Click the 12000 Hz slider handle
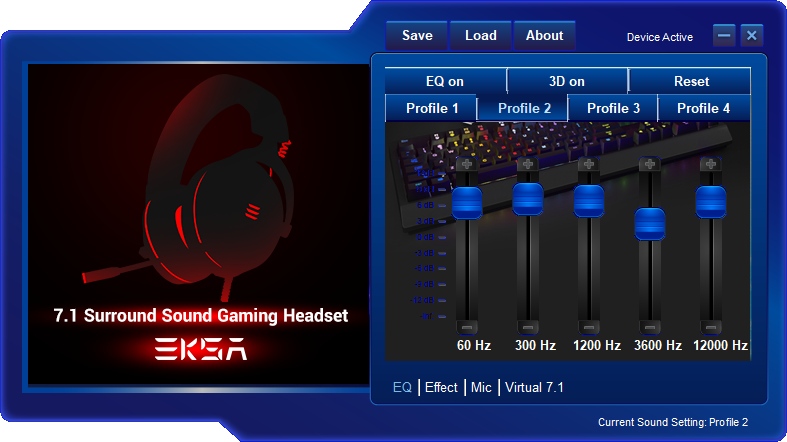Viewport: 787px width, 442px height. click(711, 202)
